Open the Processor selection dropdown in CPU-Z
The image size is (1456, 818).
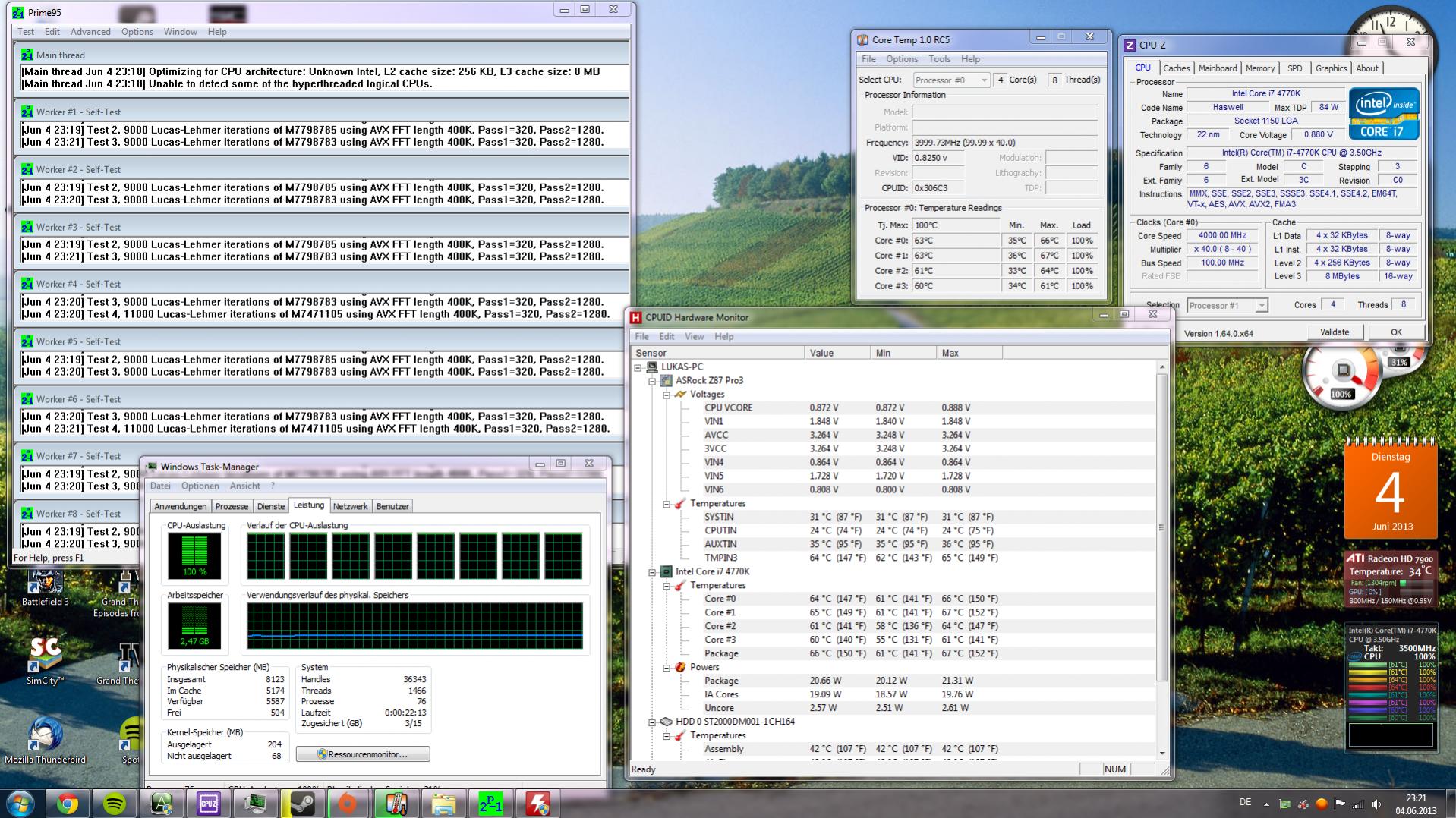[1227, 305]
